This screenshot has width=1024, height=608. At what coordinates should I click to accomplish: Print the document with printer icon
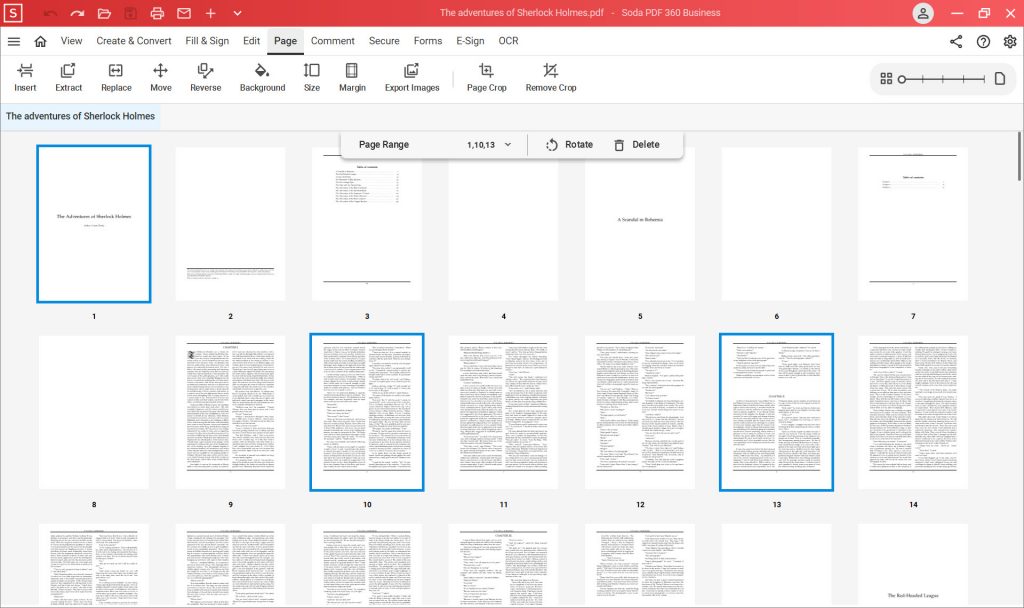click(x=157, y=13)
